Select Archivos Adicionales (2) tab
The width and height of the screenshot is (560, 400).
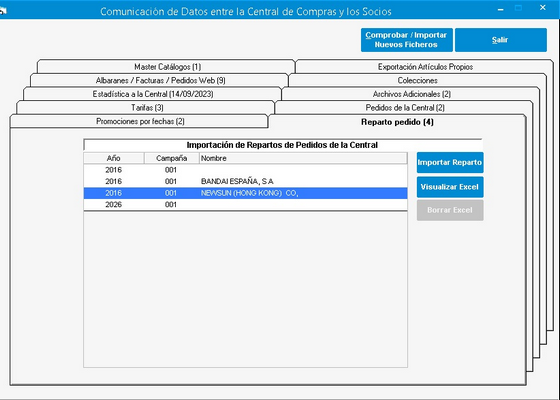pos(411,94)
